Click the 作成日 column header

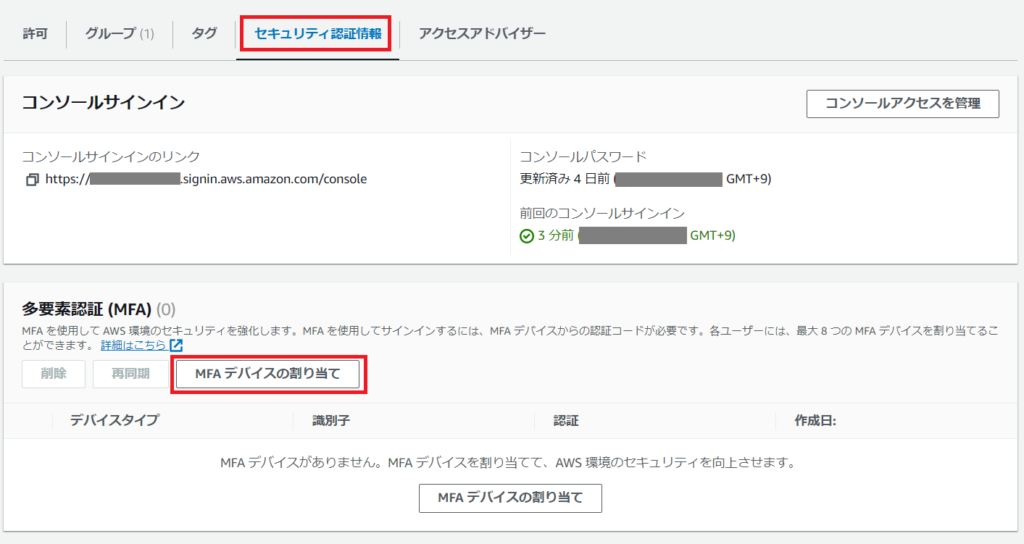[x=815, y=421]
